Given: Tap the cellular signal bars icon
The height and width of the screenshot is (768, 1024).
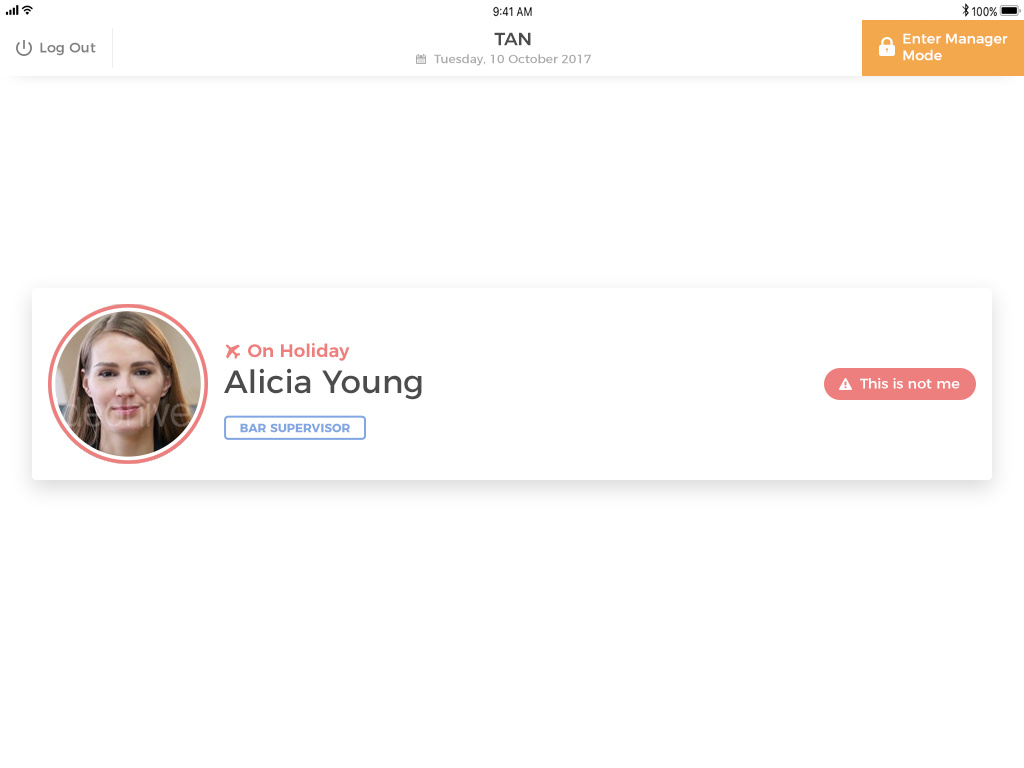Looking at the screenshot, I should (12, 10).
